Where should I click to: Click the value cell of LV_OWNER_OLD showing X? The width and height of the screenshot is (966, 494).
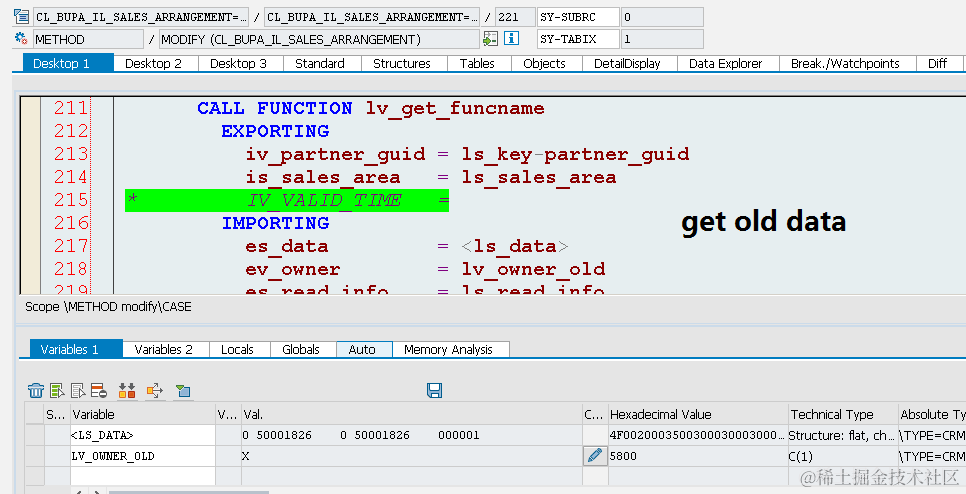click(412, 456)
